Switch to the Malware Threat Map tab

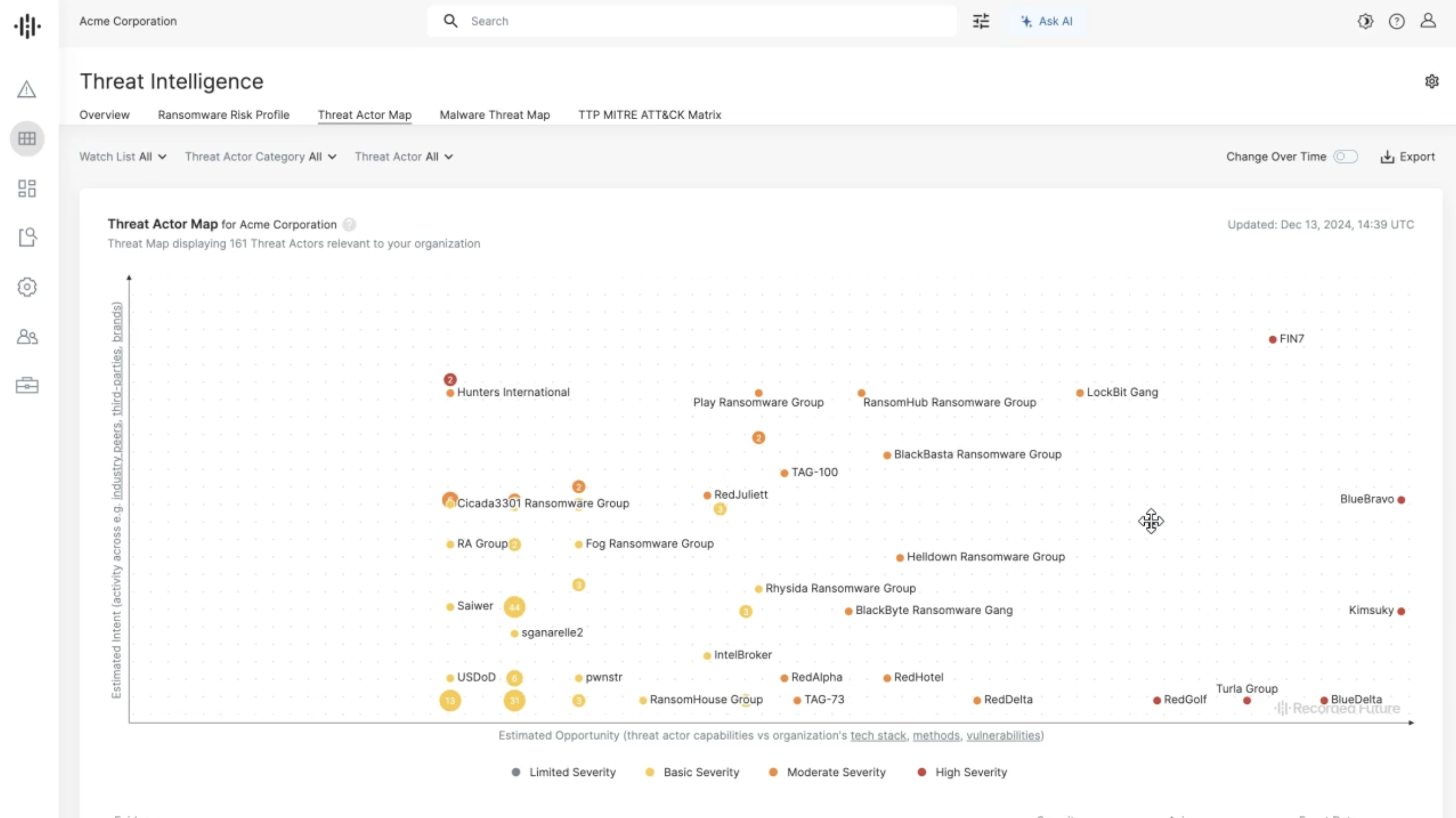pyautogui.click(x=495, y=115)
